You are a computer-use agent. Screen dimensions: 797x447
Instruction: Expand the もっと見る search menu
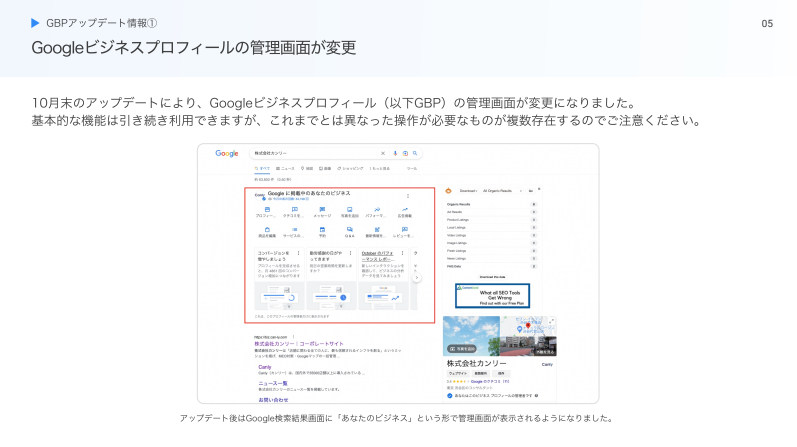379,168
